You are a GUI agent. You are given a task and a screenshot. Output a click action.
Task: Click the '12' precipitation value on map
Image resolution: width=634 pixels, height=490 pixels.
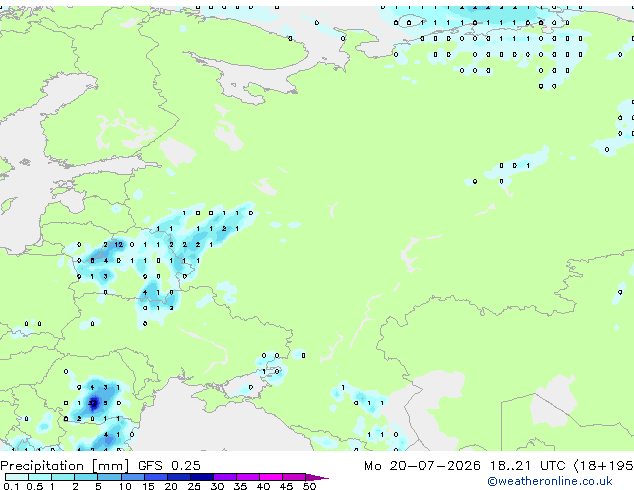(x=118, y=245)
